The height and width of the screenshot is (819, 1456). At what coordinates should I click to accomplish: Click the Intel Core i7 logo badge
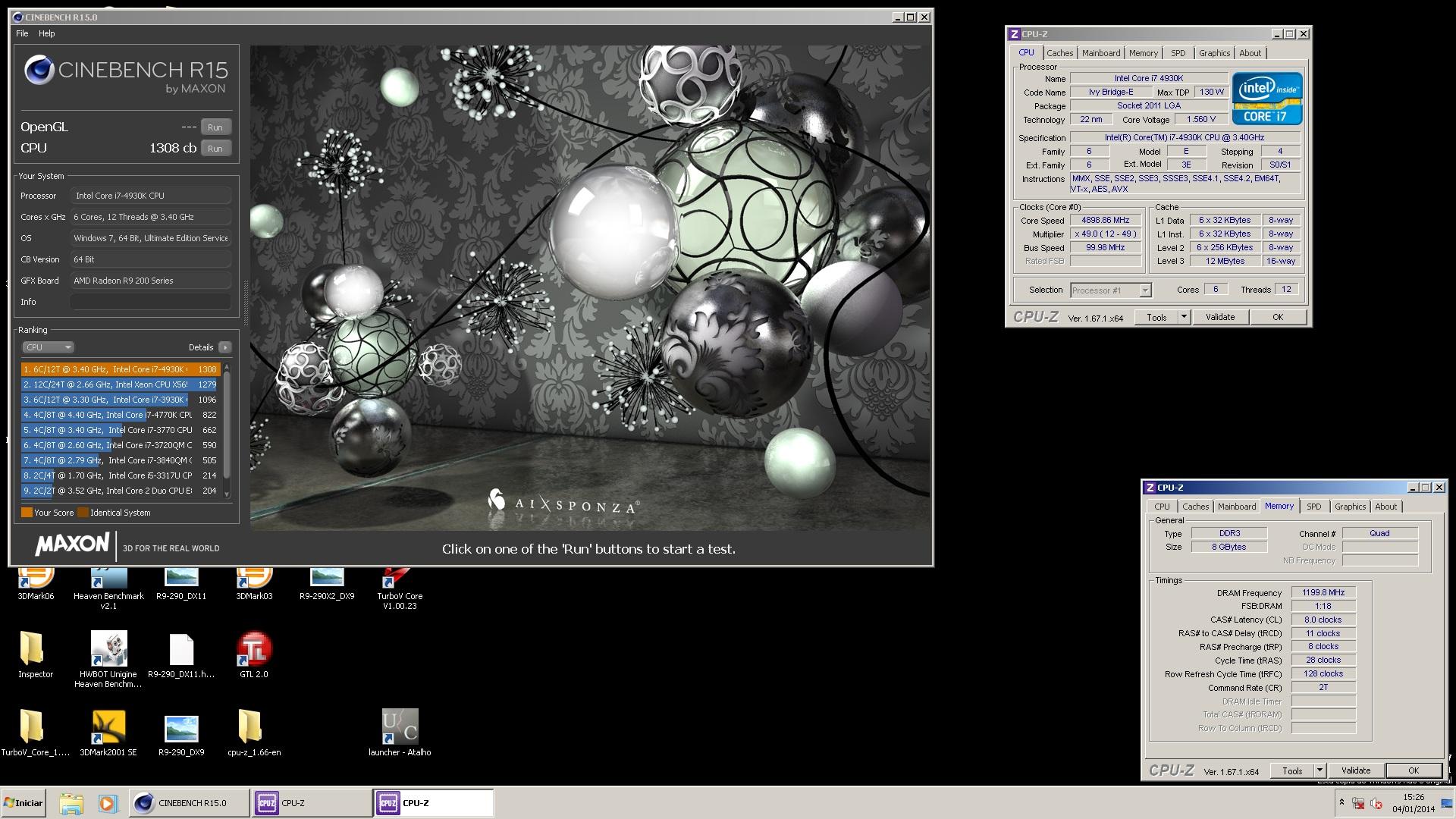(1266, 99)
